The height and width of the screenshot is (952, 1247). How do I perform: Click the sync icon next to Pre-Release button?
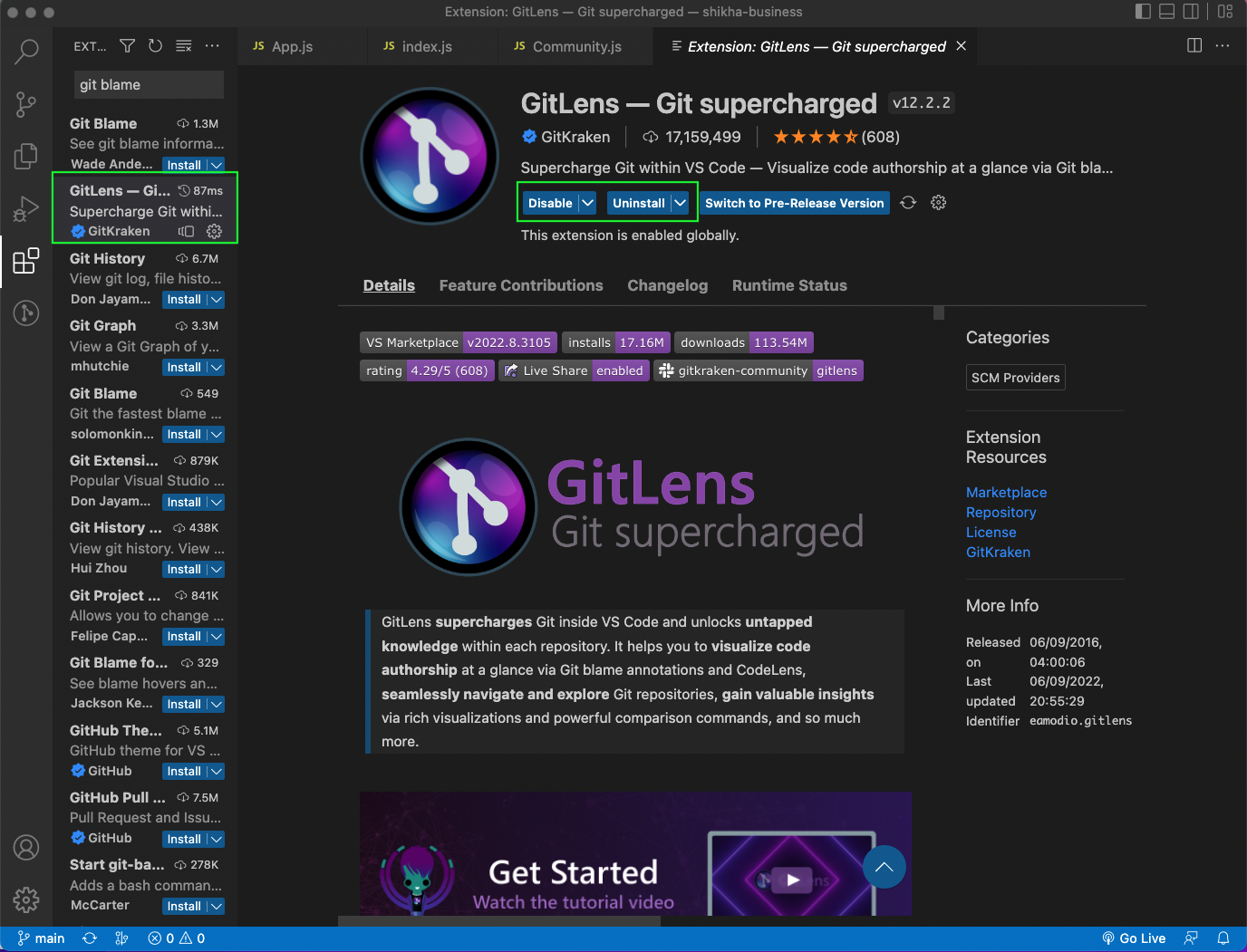coord(908,203)
